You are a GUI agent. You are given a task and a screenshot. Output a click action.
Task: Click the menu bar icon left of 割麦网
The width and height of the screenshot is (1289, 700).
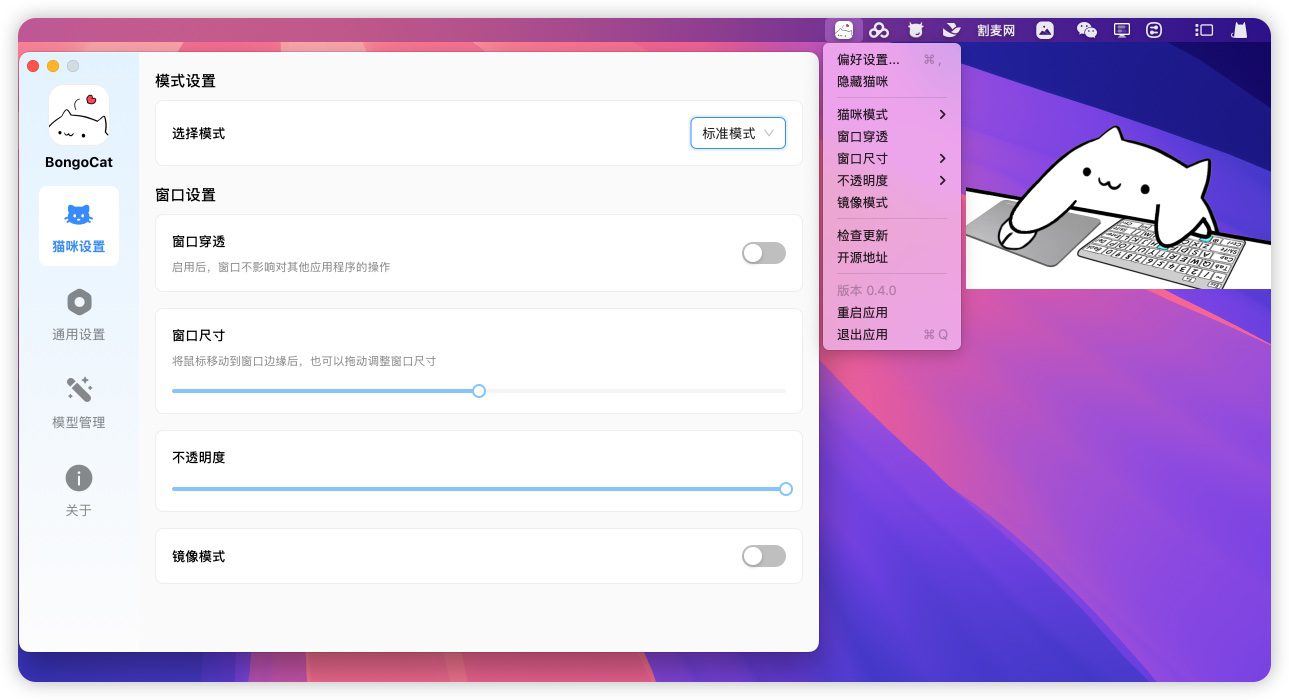[x=951, y=30]
